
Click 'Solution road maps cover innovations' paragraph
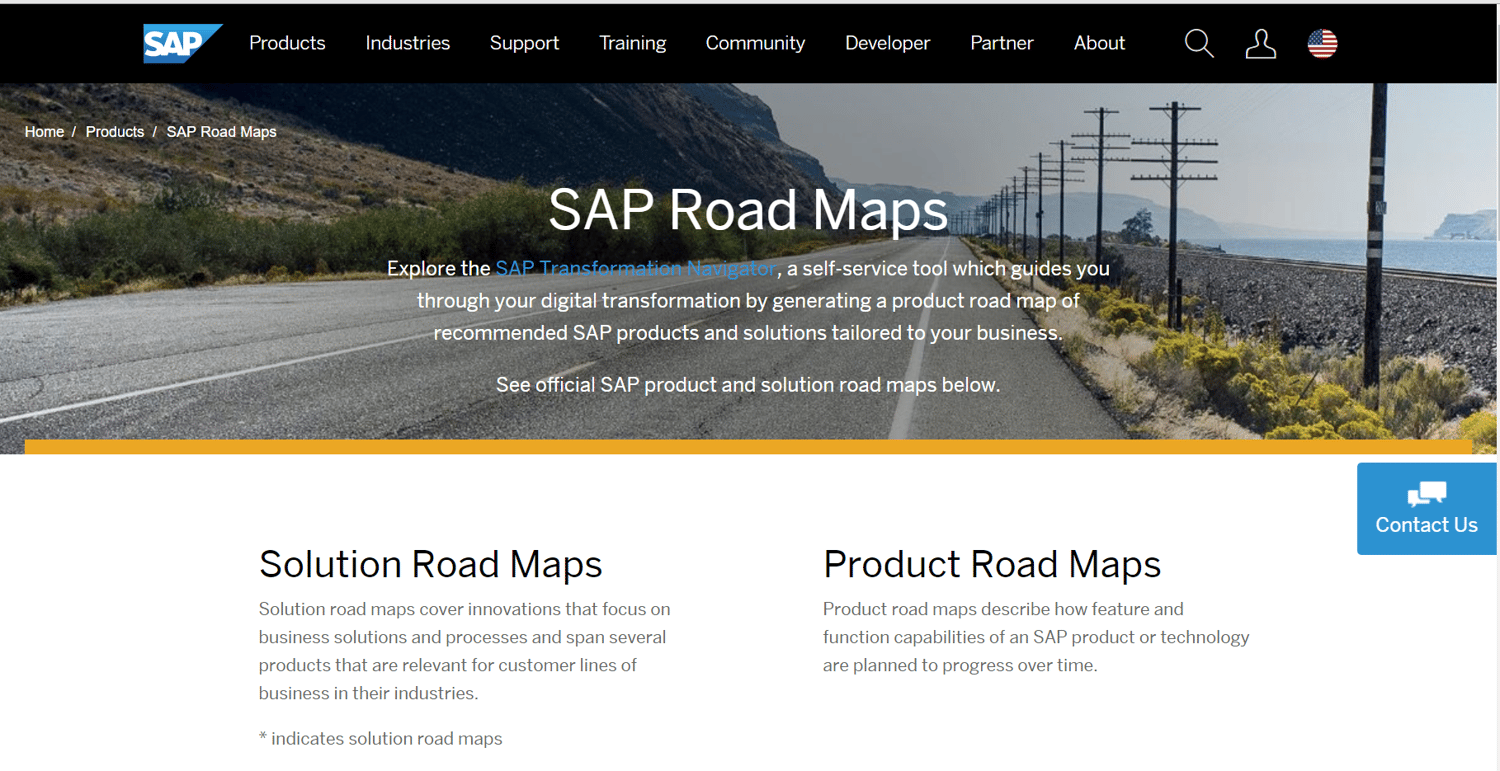[464, 651]
